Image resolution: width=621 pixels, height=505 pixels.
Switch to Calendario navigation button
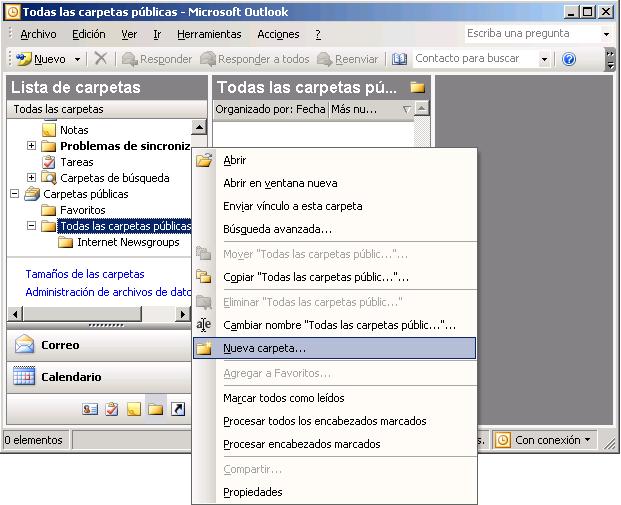click(x=99, y=377)
